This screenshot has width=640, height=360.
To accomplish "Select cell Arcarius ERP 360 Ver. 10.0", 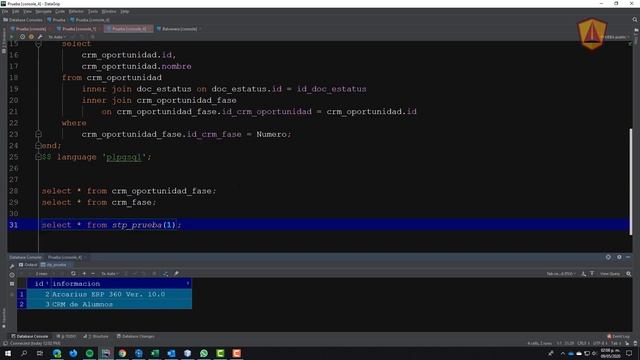I will 121,294.
